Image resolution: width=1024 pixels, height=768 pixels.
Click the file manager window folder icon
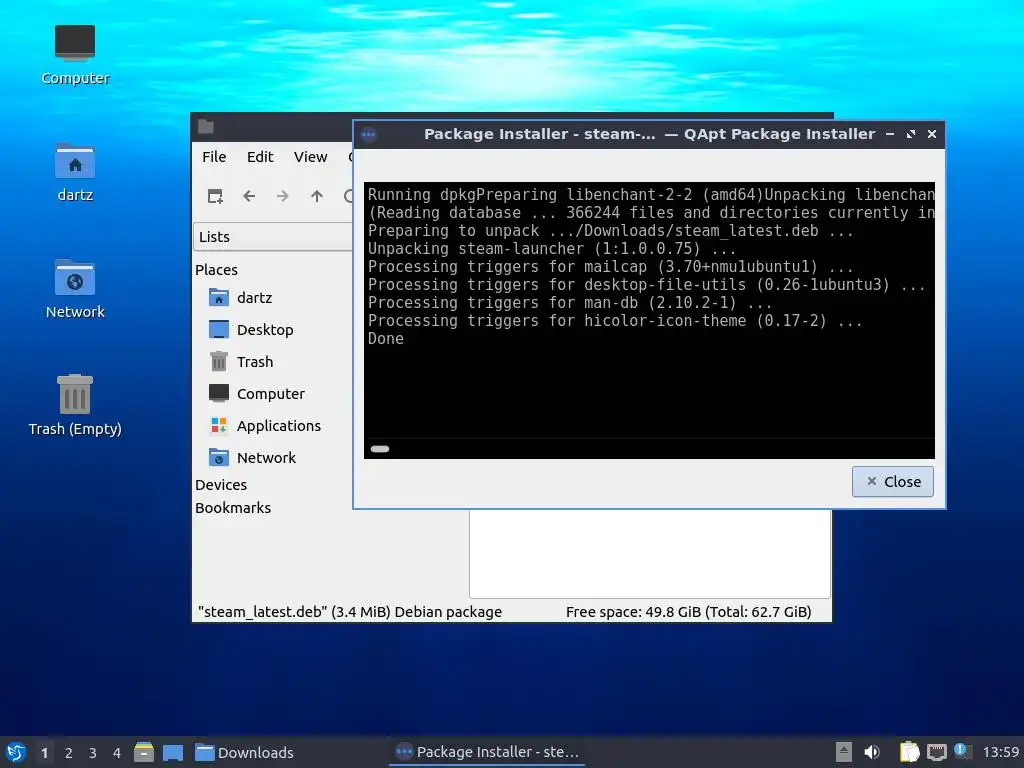coord(206,127)
